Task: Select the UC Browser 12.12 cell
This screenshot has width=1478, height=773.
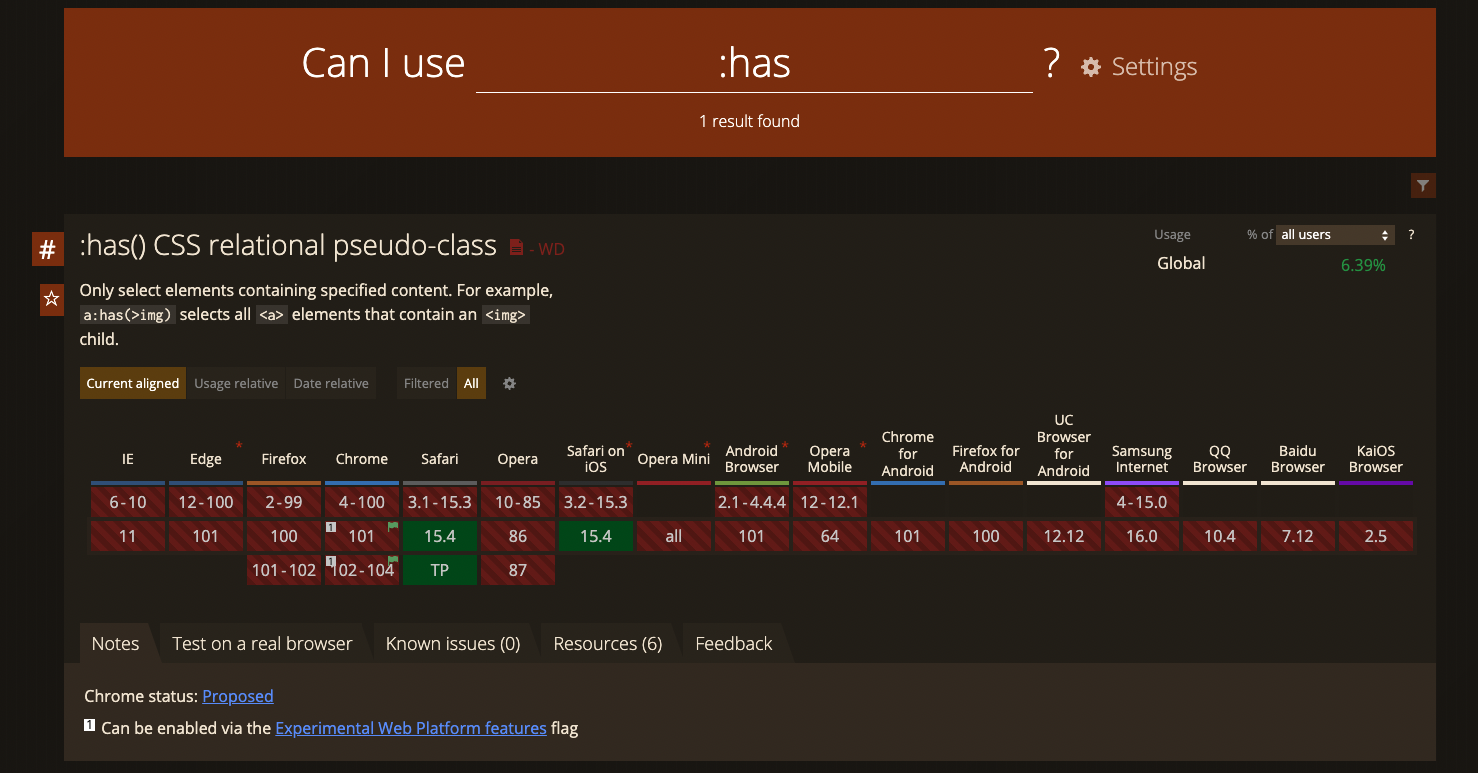Action: (1064, 536)
